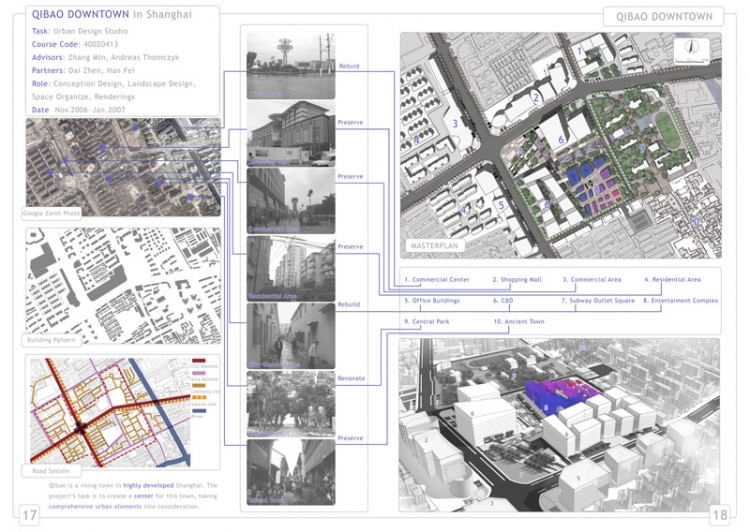The image size is (750, 532).
Task: Click legend entry '9. Central Park'
Action: (x=427, y=321)
